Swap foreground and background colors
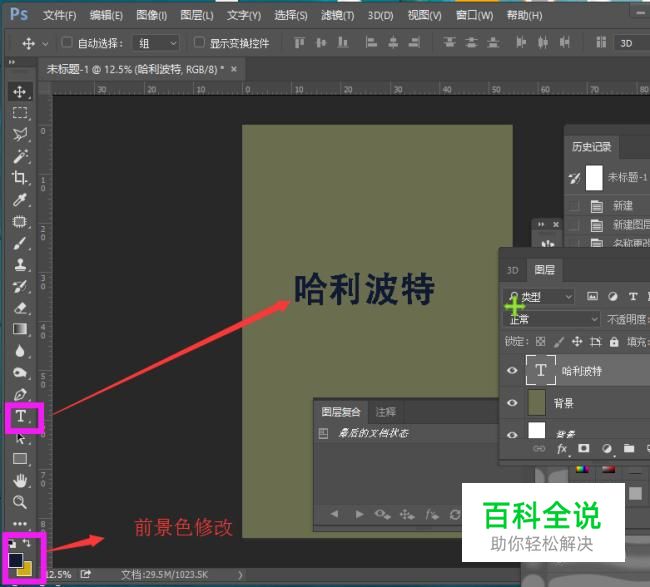Viewport: 650px width, 587px height. click(x=27, y=543)
